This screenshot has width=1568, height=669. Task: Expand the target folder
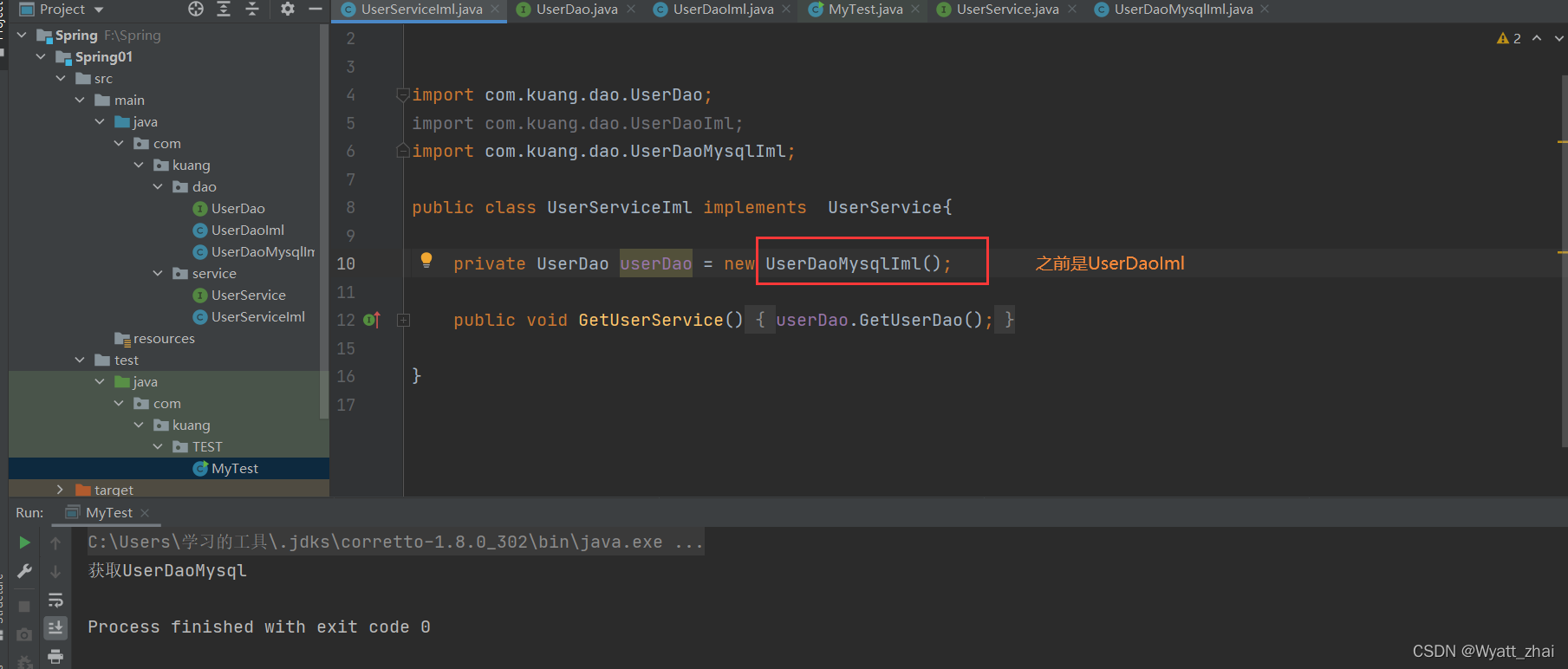[x=60, y=490]
